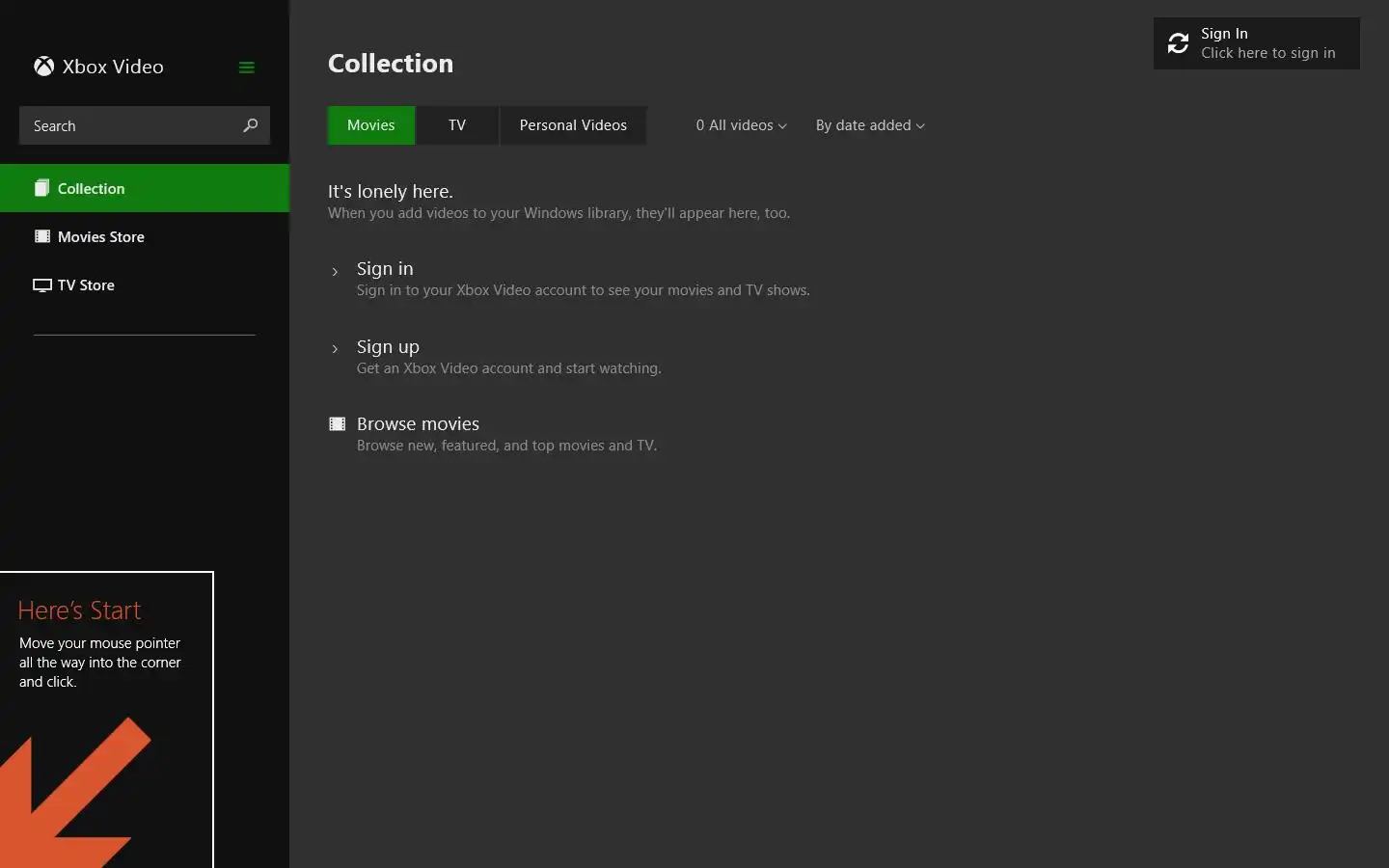This screenshot has width=1389, height=868.
Task: Click the TV Store monitor icon
Action: 42,285
